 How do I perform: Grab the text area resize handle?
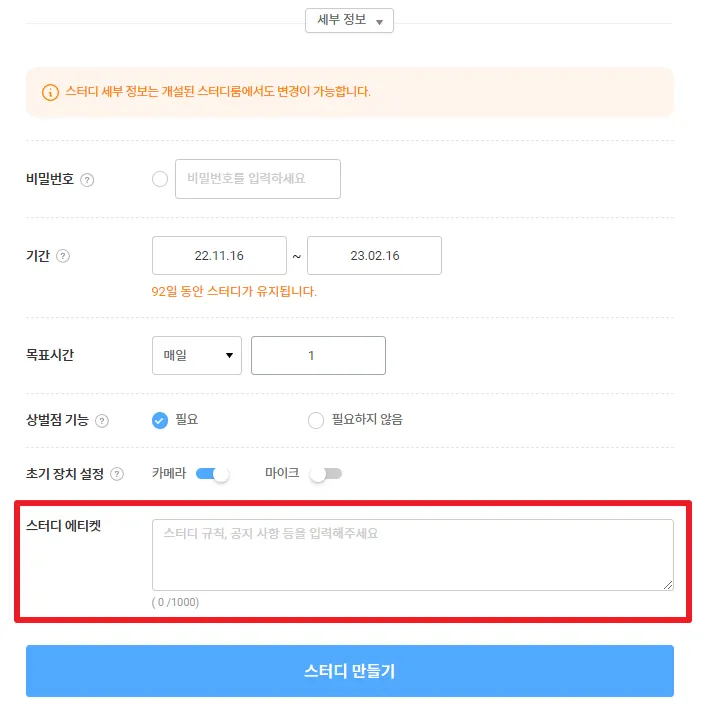coord(668,584)
